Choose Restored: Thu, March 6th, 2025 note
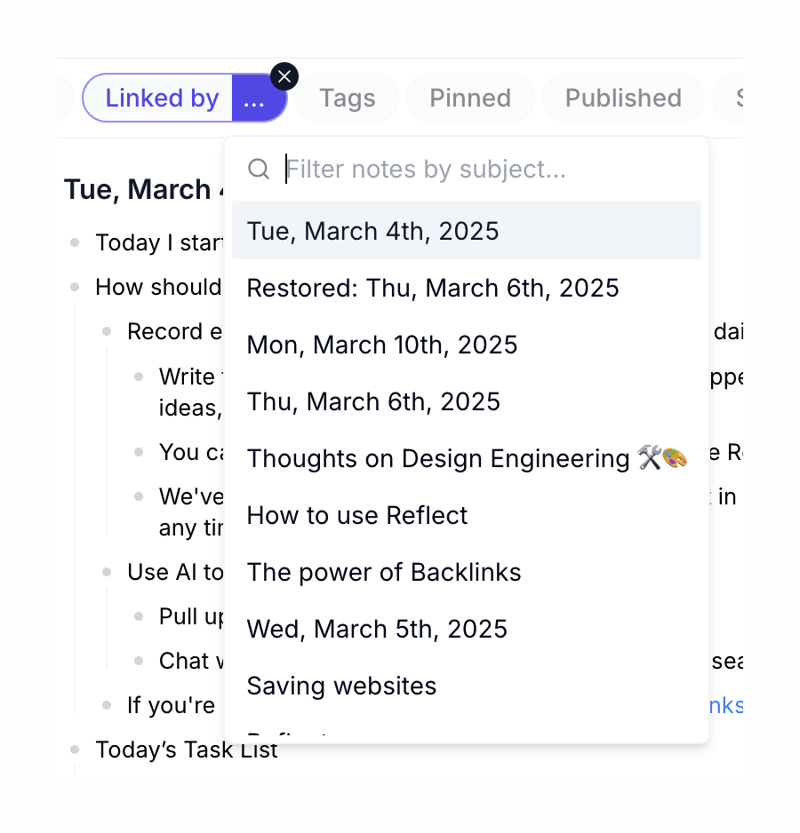Screen dimensions: 800x833 point(434,288)
